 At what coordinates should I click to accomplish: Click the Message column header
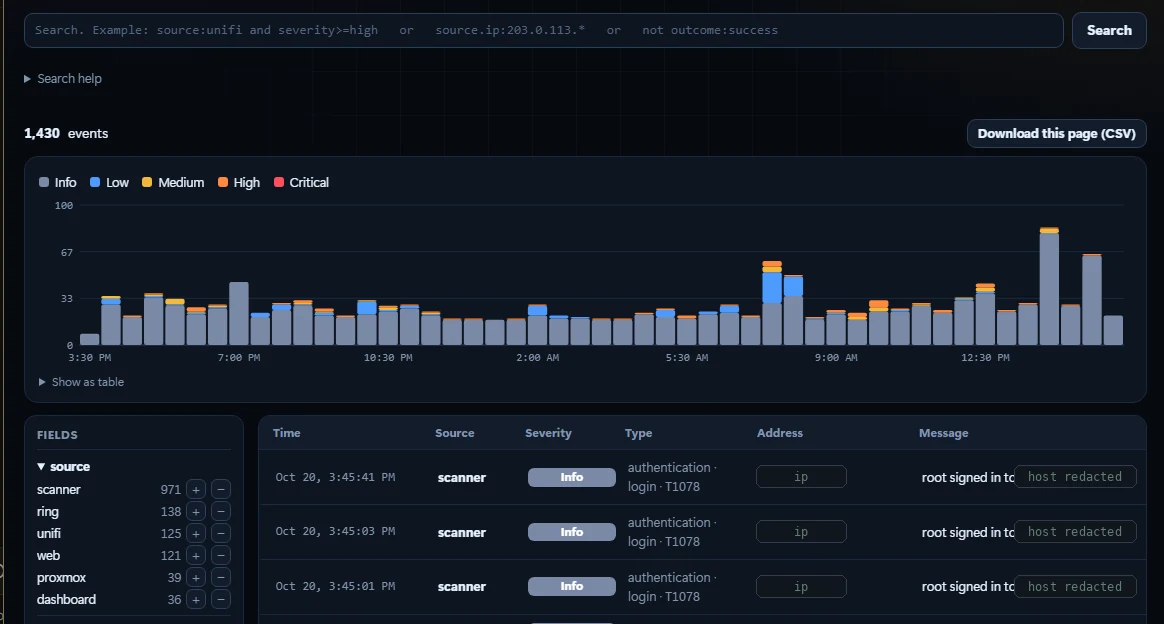(x=944, y=433)
